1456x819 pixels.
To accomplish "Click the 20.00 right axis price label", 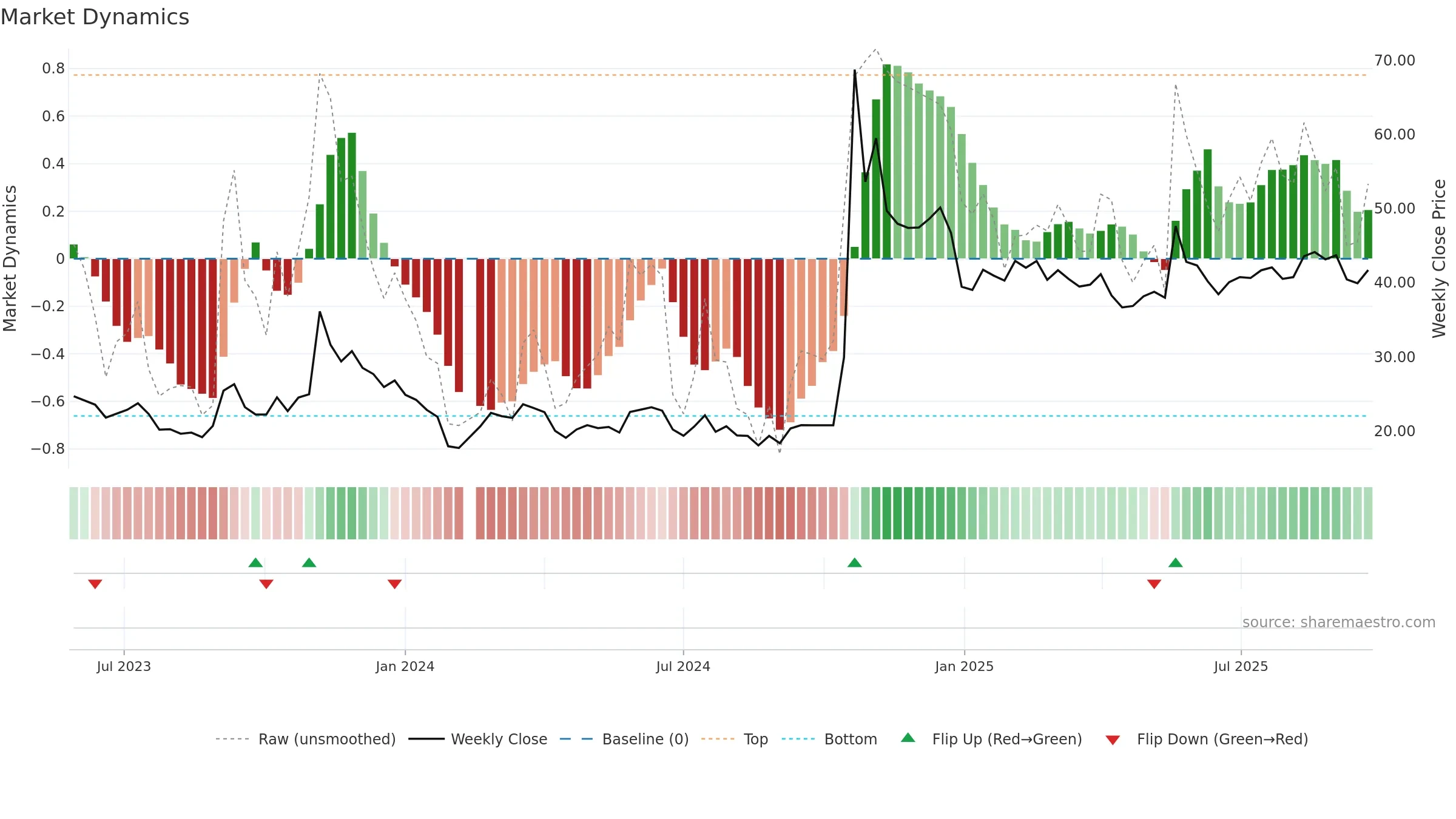I will [x=1395, y=431].
